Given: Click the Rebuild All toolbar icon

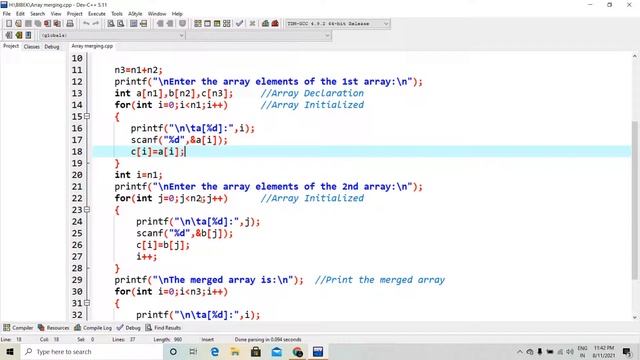Looking at the screenshot, I should pyautogui.click(x=227, y=24).
